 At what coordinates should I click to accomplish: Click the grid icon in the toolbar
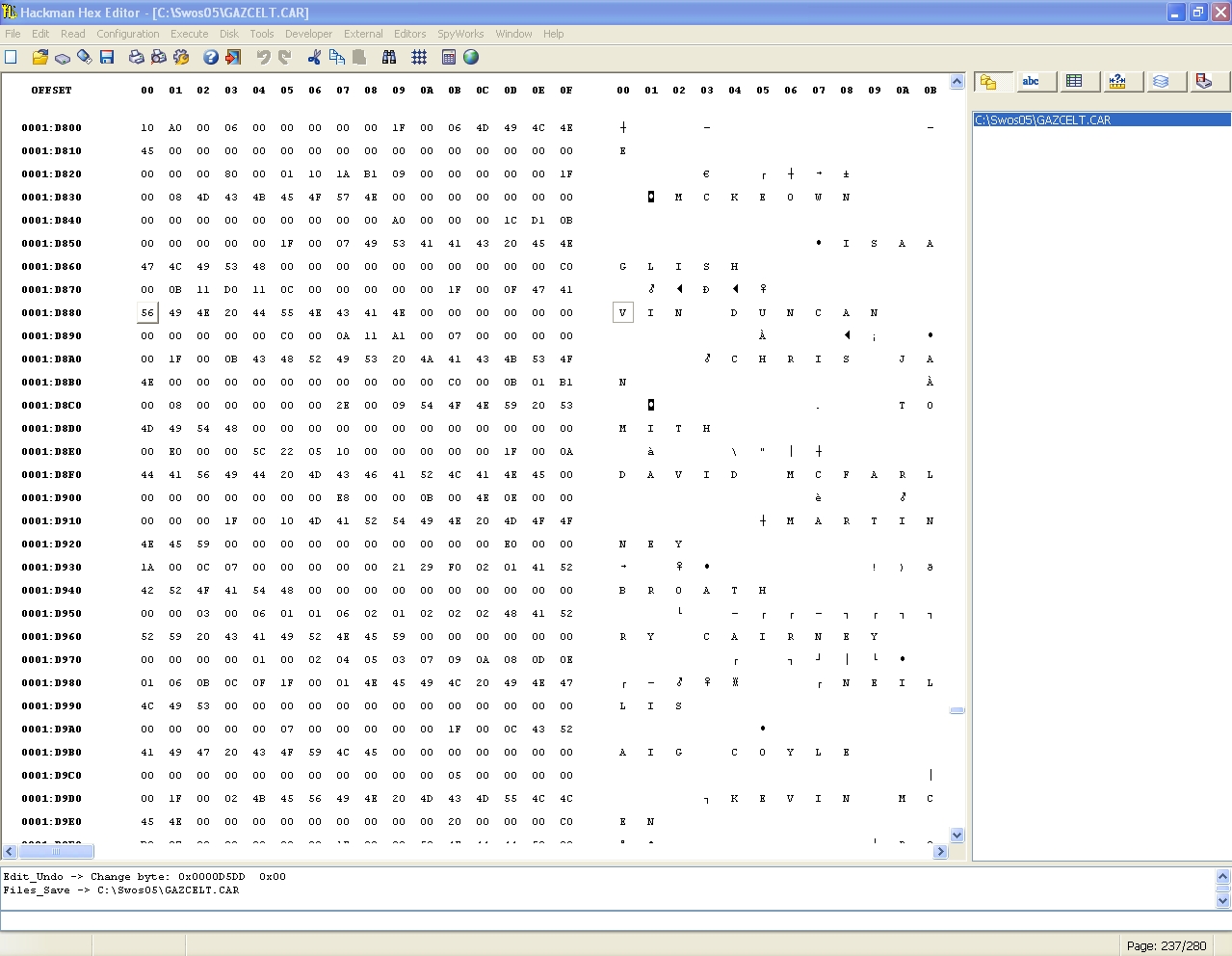(x=419, y=58)
